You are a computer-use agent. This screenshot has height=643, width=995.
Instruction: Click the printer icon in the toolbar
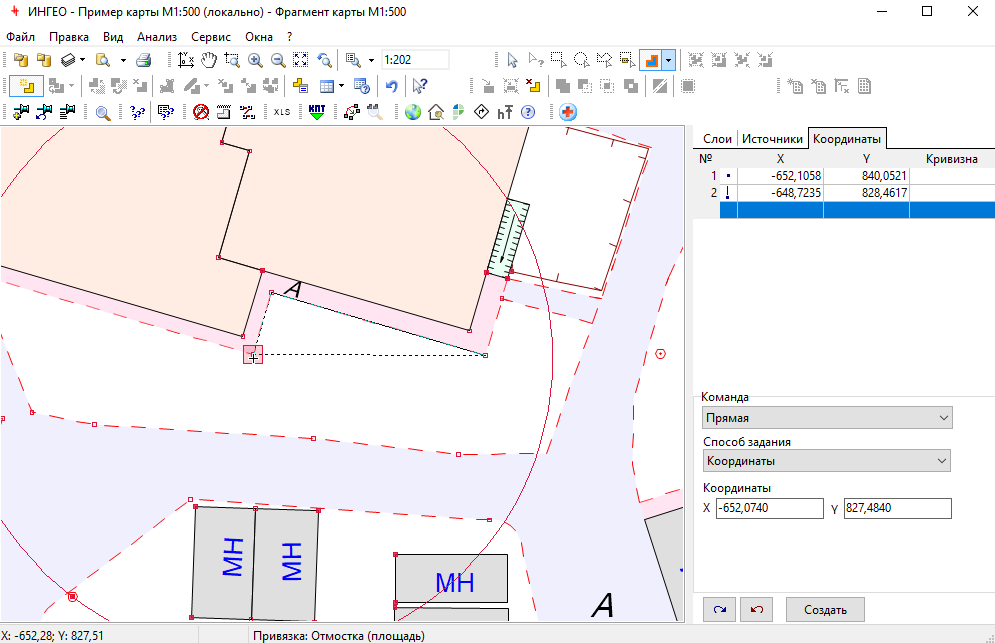143,60
